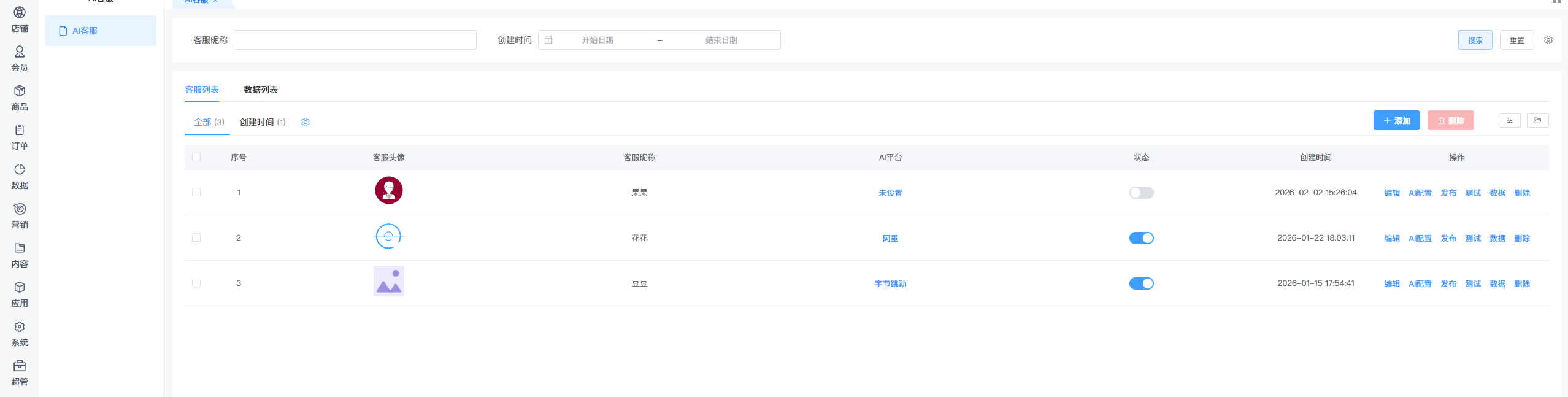Click the blue 添加 button
This screenshot has height=397, width=1568.
point(1397,120)
